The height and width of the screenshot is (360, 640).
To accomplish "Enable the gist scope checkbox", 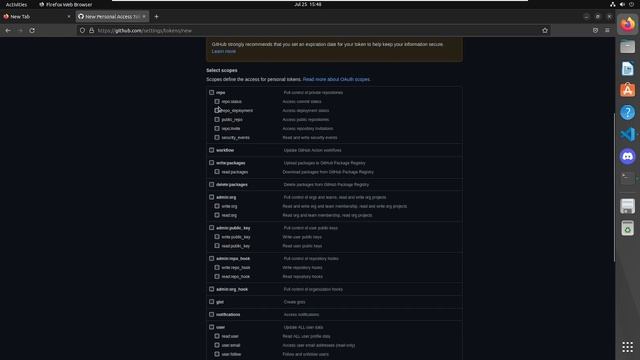I will [x=211, y=302].
